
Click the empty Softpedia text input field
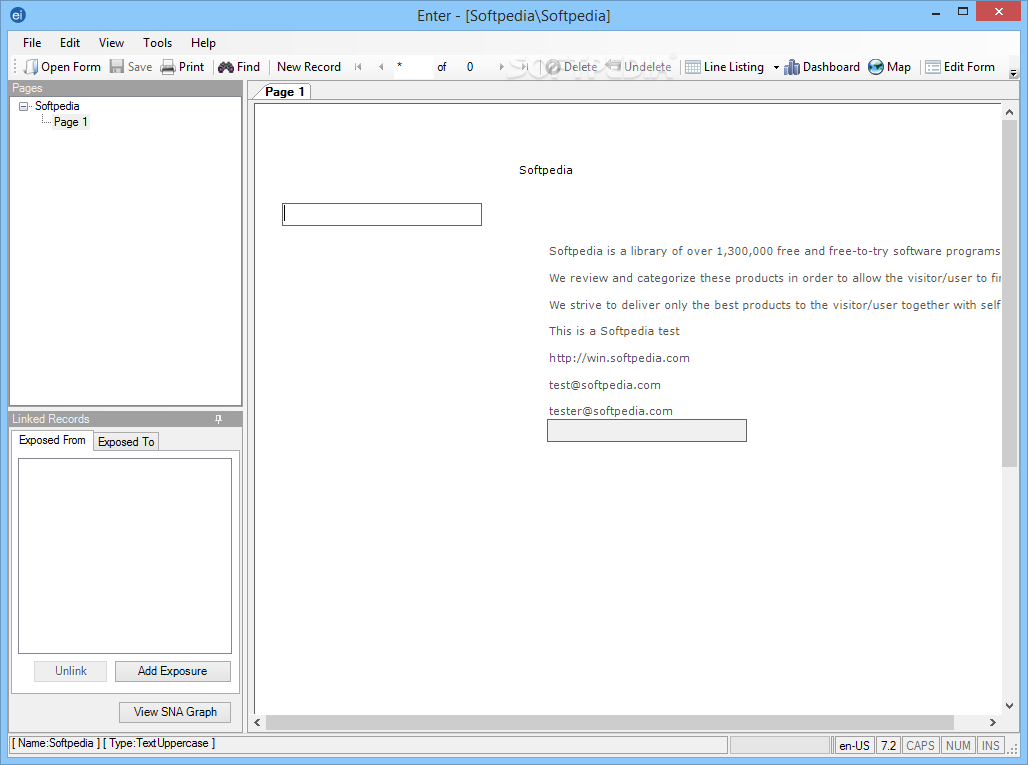coord(382,214)
